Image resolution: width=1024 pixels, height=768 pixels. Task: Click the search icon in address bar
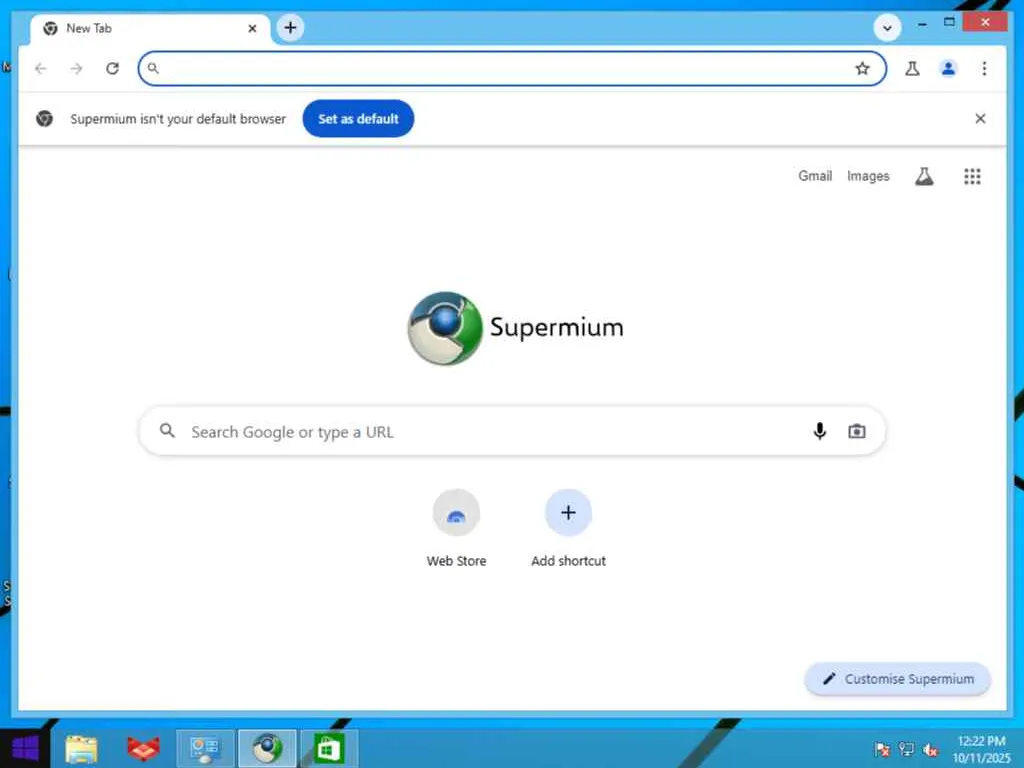coord(153,68)
